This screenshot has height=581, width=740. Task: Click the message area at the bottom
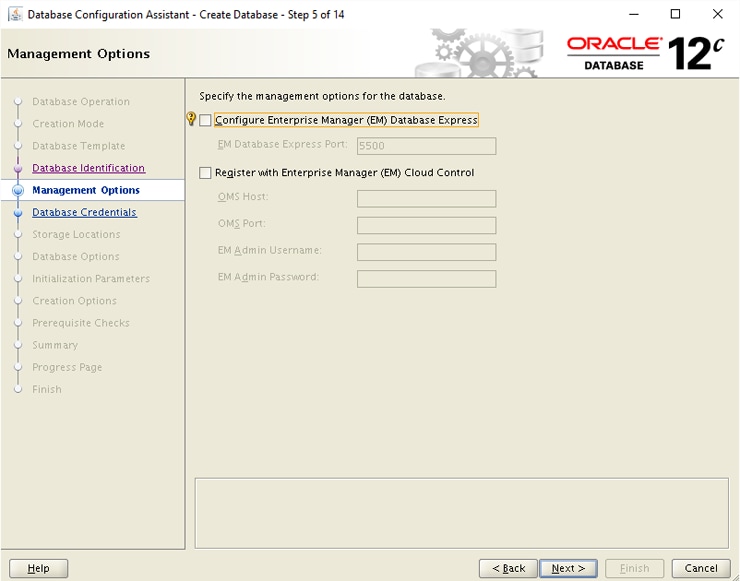click(x=462, y=514)
